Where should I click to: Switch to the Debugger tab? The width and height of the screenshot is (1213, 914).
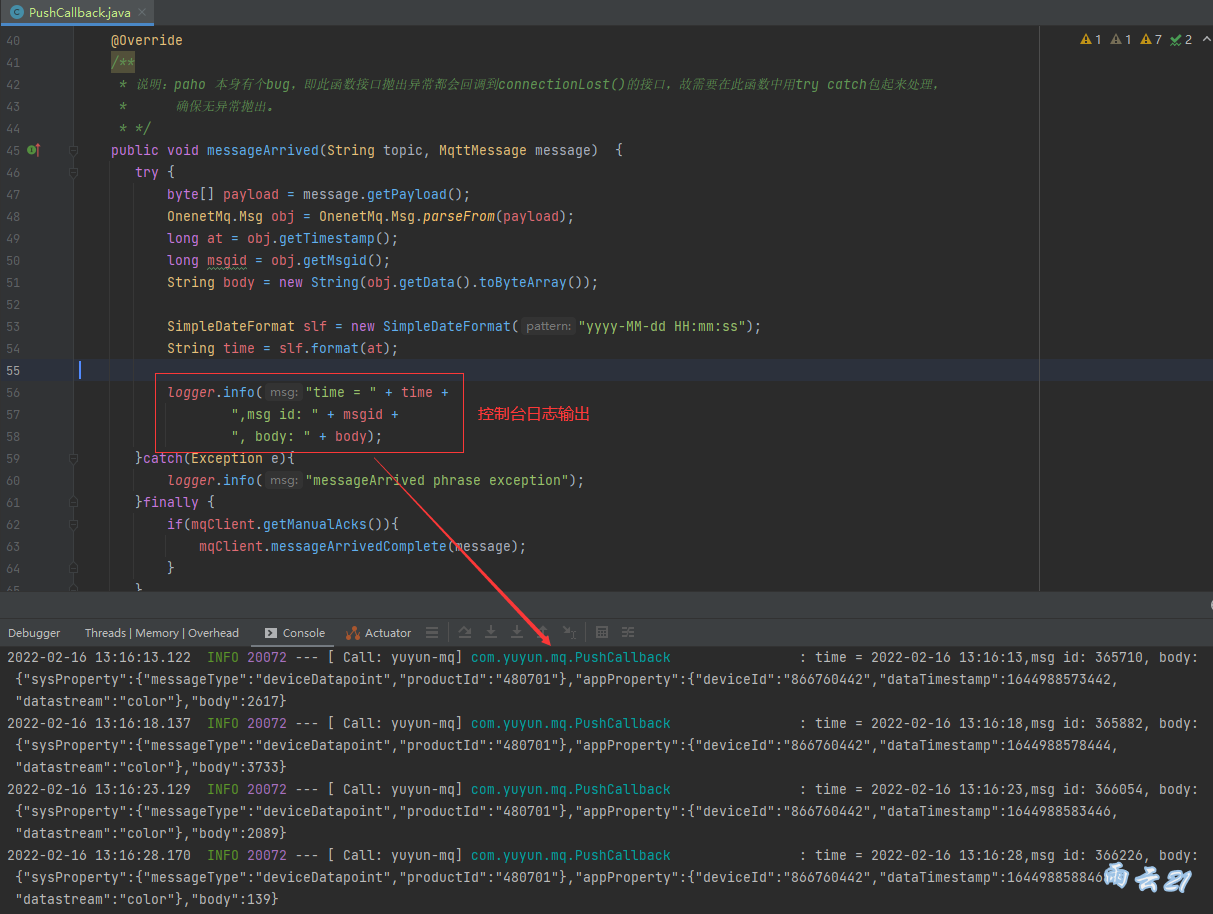click(34, 633)
